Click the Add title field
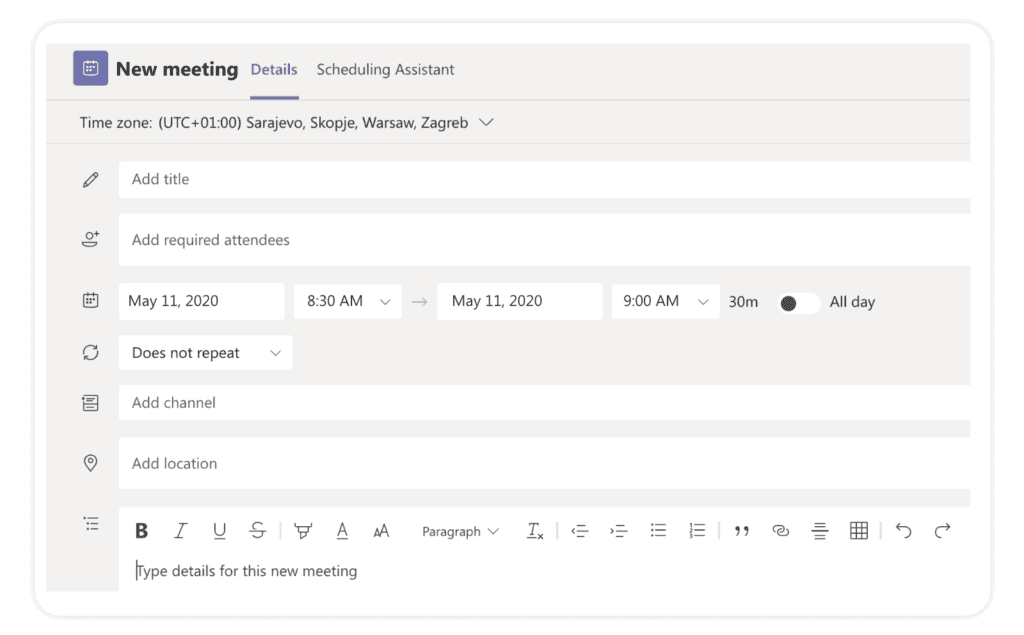 [540, 180]
